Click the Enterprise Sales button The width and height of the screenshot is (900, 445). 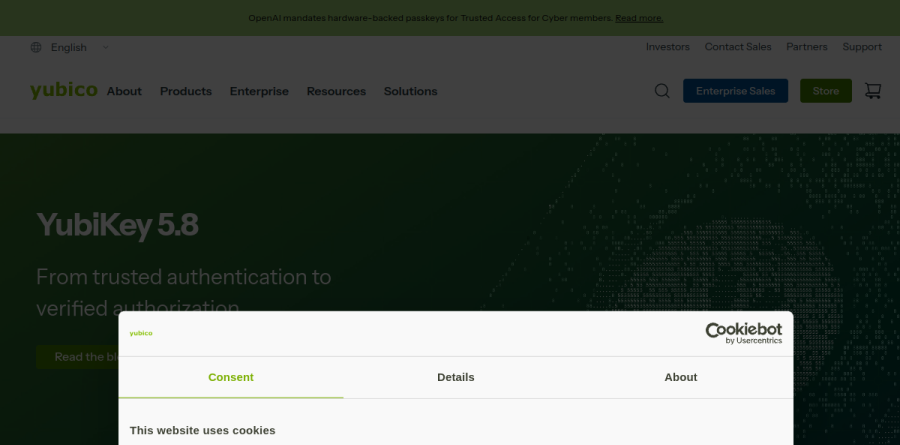click(x=735, y=91)
